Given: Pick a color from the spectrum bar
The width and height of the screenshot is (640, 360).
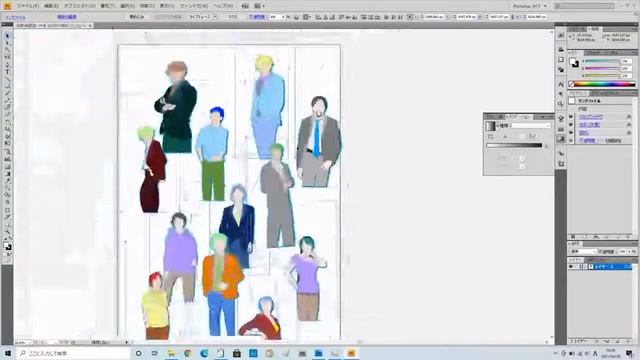Looking at the screenshot, I should (x=605, y=84).
